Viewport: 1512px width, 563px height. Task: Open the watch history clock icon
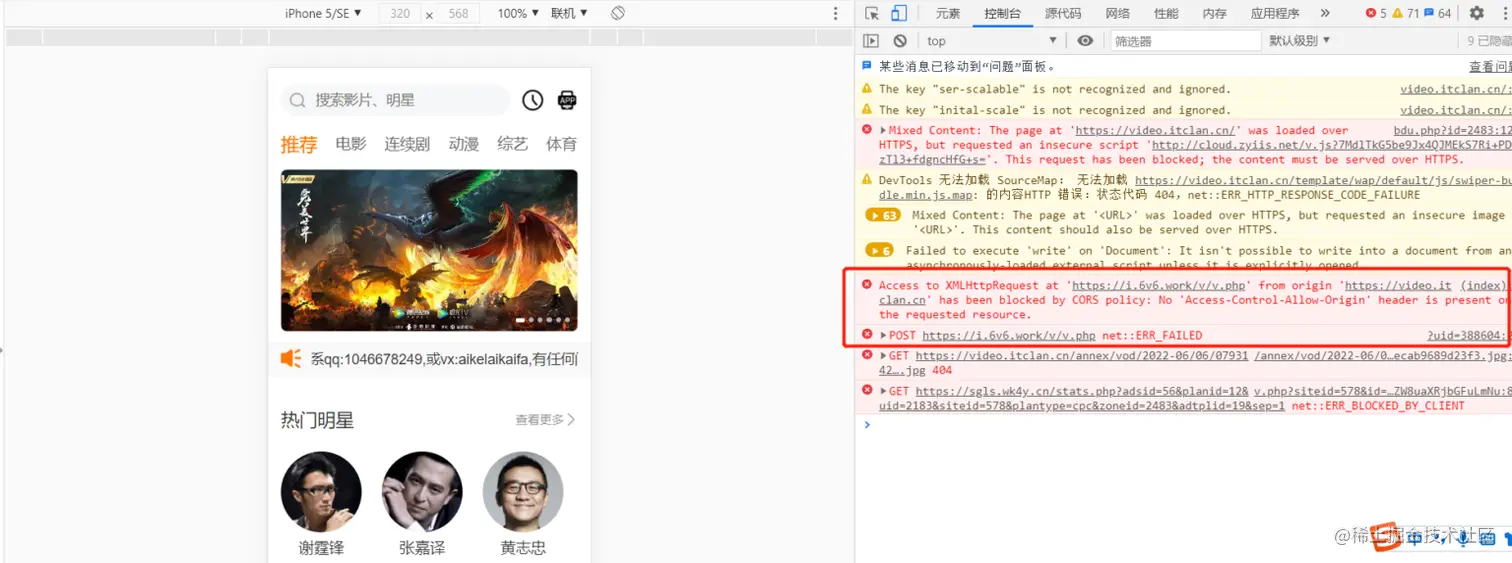click(533, 100)
